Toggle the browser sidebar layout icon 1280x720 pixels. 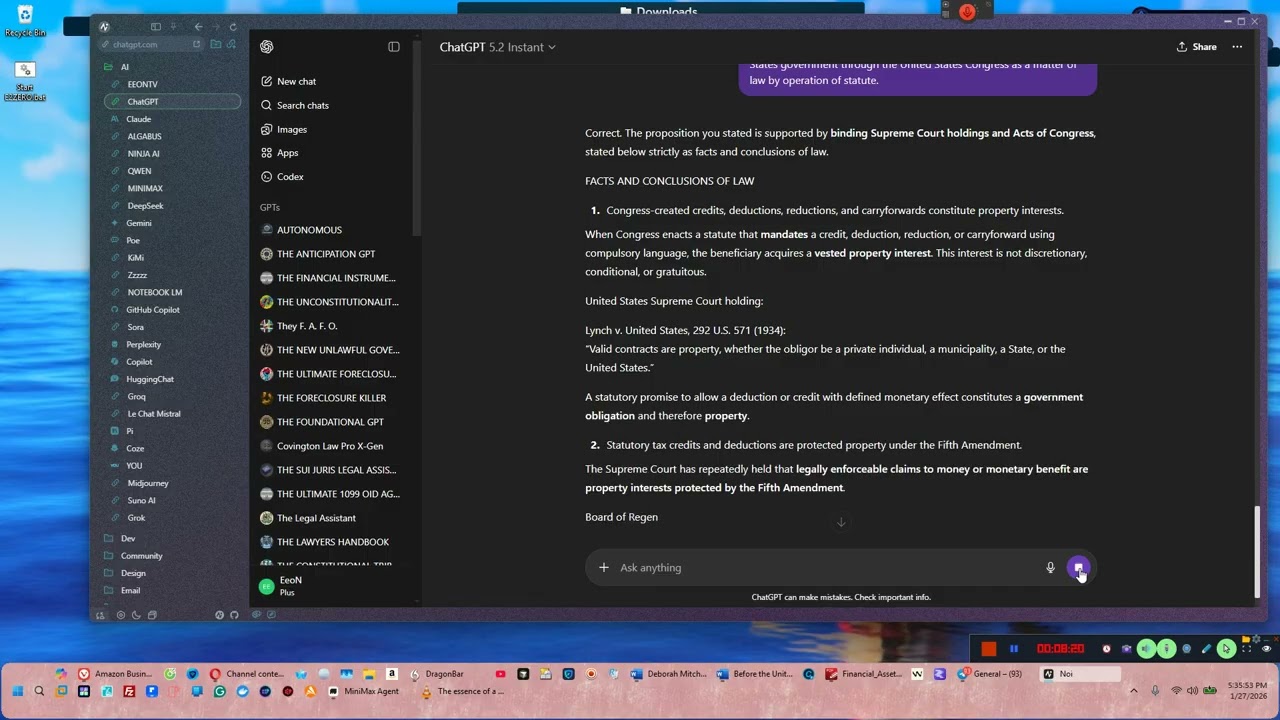point(155,27)
